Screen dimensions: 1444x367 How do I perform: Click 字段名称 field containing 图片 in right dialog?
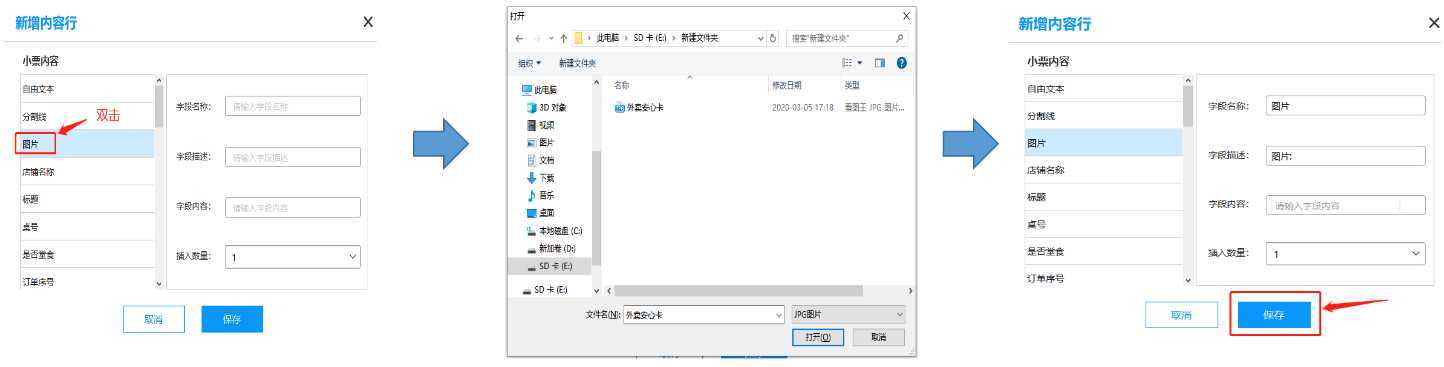1345,106
